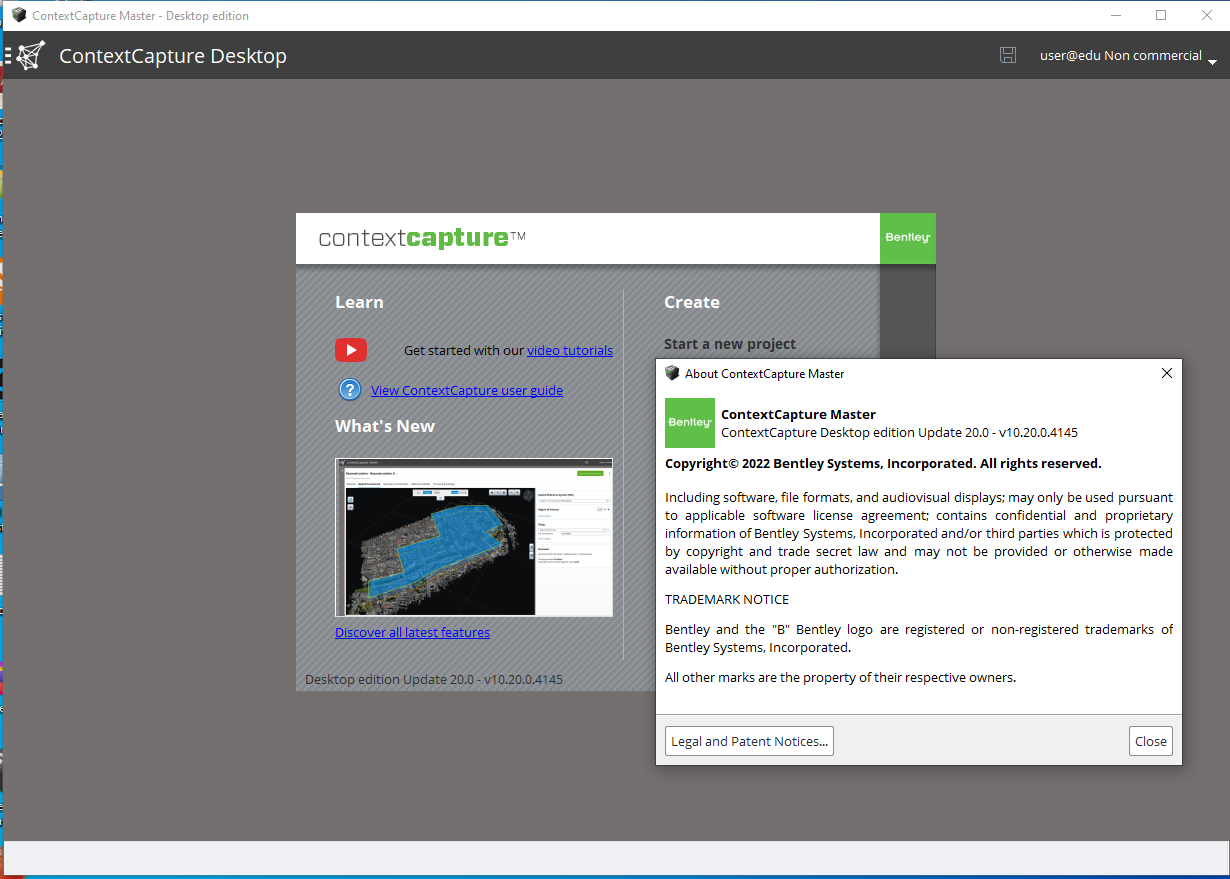Minimize the ContextCapture Master window
1230x879 pixels.
coord(1116,15)
